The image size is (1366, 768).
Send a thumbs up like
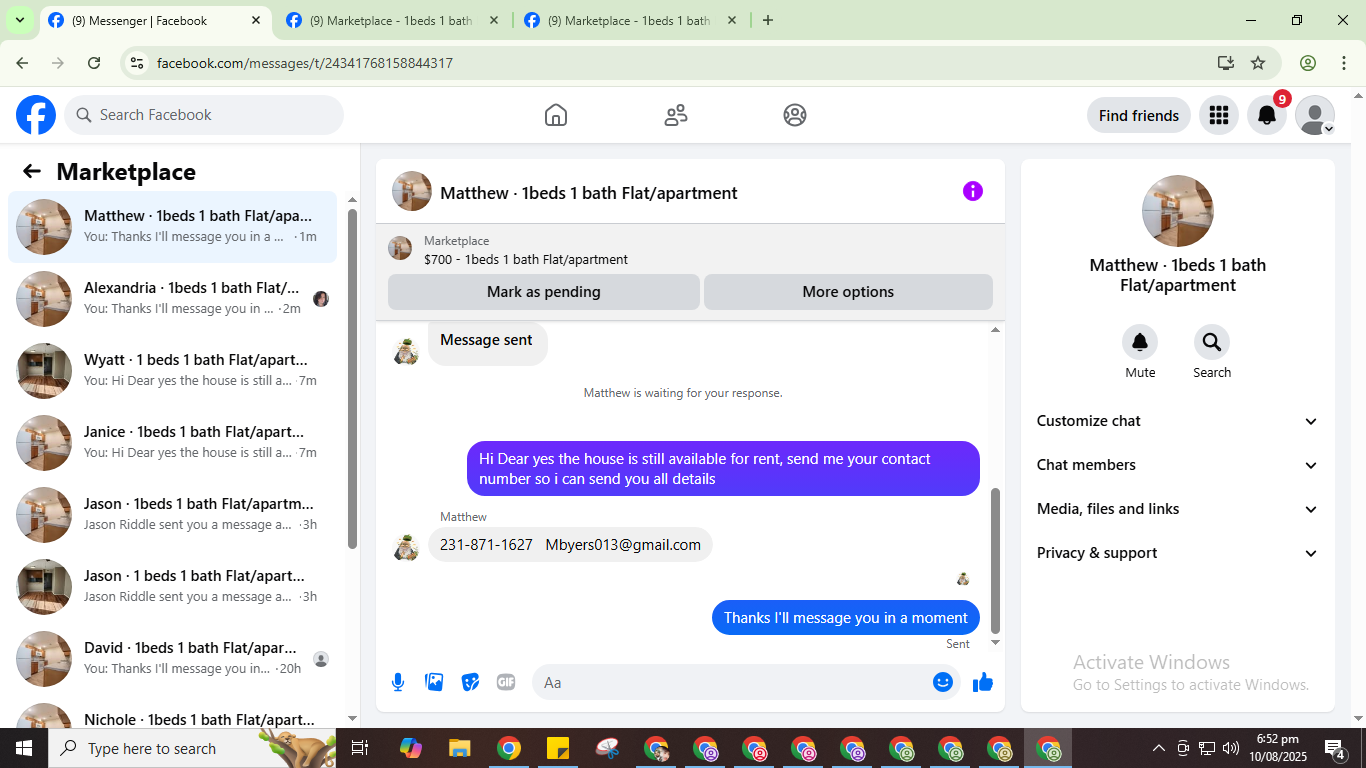click(x=983, y=682)
